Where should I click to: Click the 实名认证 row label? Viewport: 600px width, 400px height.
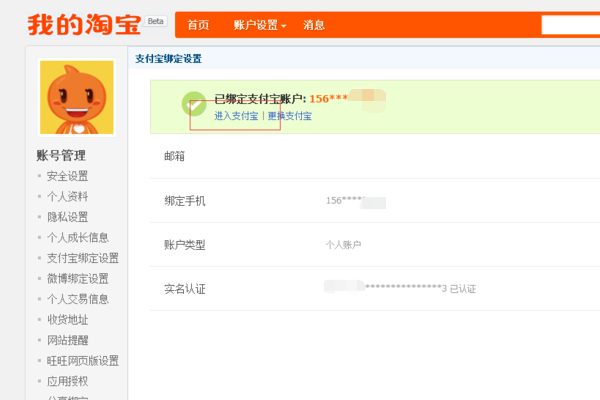185,289
